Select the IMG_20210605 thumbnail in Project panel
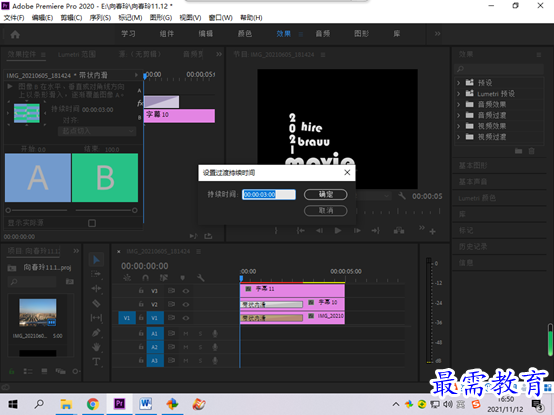 click(x=38, y=313)
